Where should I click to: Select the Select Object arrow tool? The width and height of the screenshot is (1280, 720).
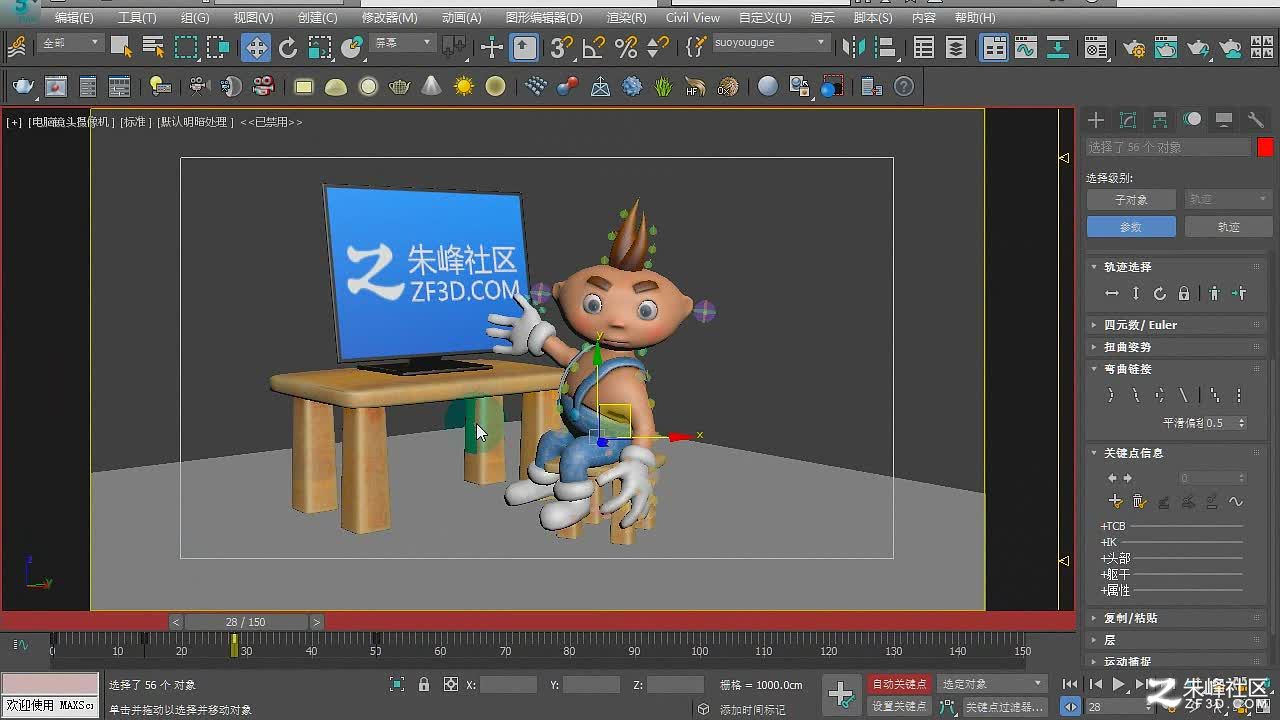121,47
